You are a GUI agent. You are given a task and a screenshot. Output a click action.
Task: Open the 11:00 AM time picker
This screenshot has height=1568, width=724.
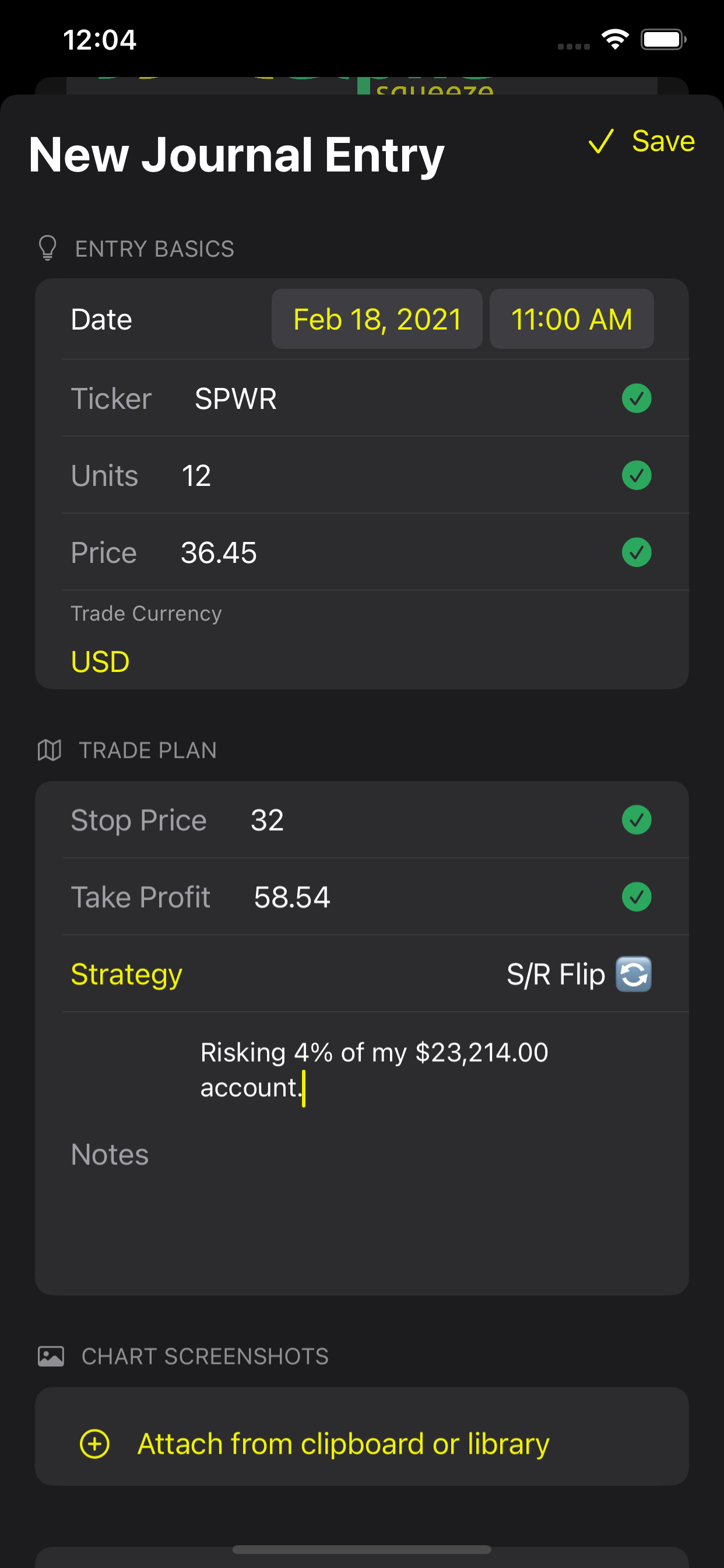pos(572,319)
